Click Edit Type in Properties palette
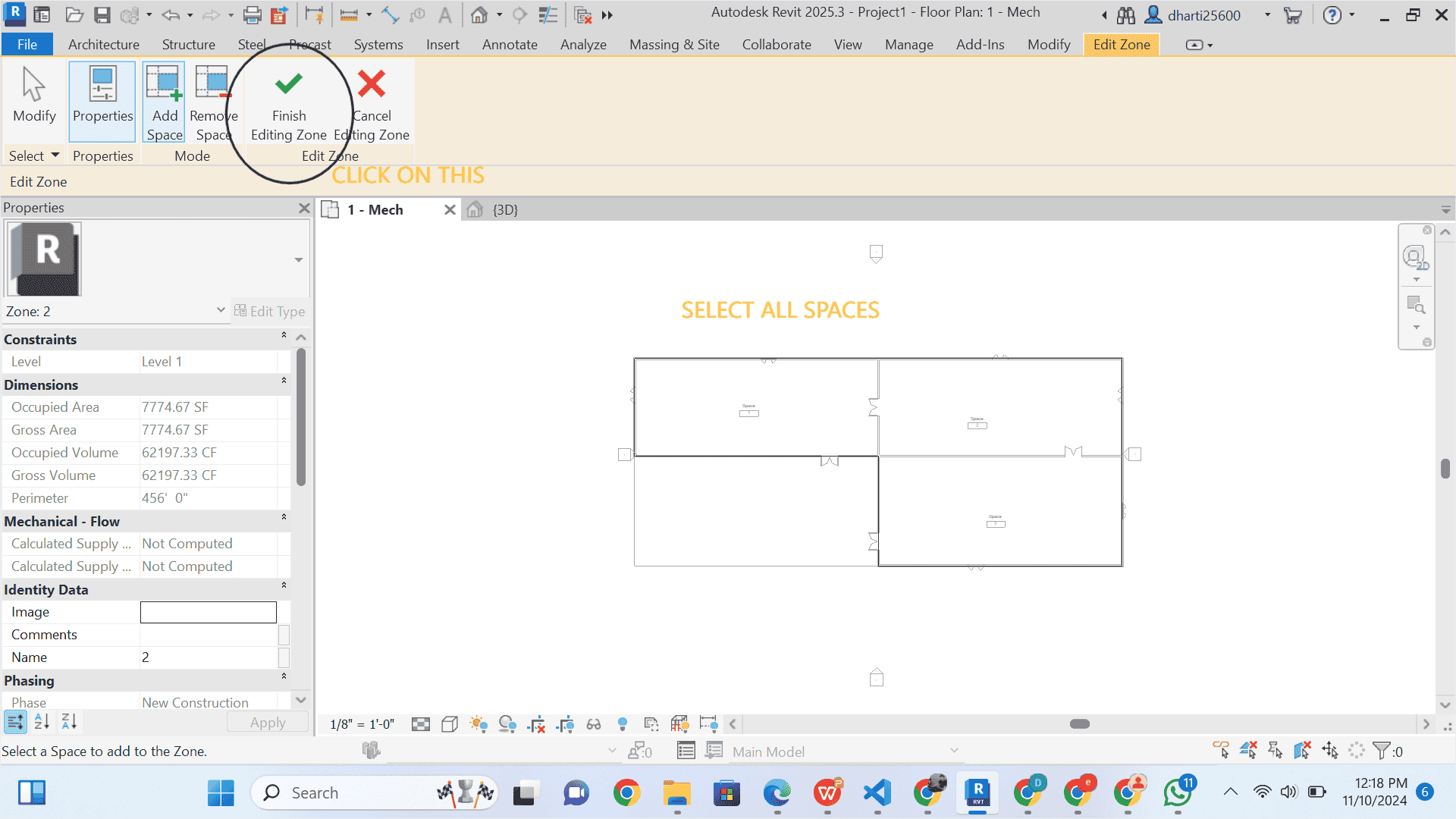This screenshot has height=819, width=1456. point(270,311)
